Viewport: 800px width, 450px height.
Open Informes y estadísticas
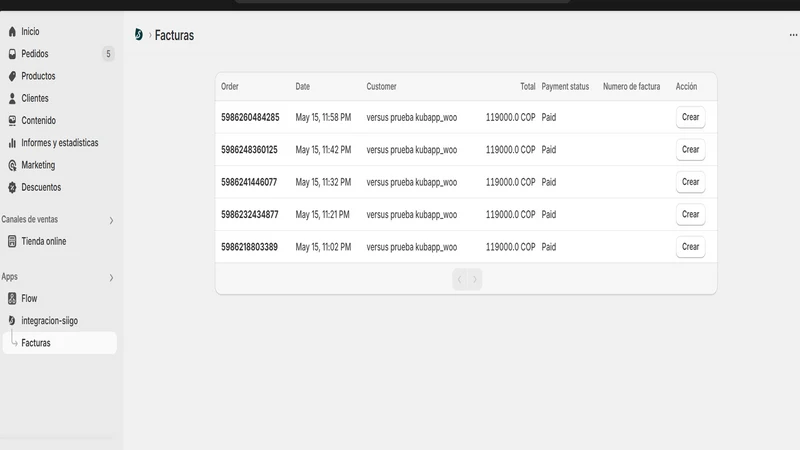pos(59,143)
